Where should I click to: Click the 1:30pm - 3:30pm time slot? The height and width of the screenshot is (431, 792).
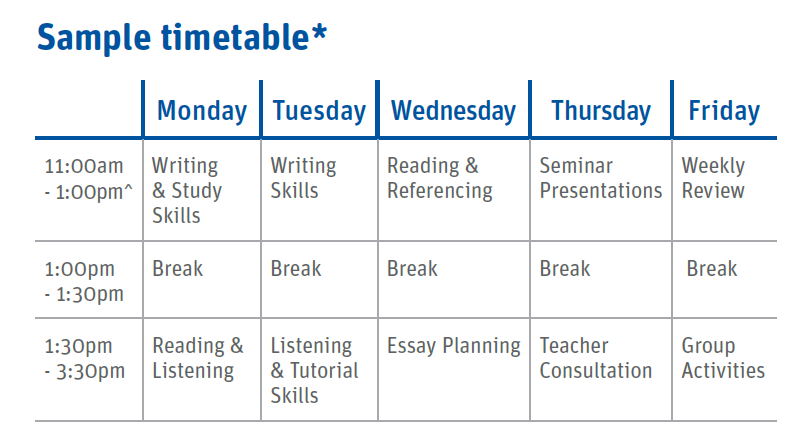84,358
